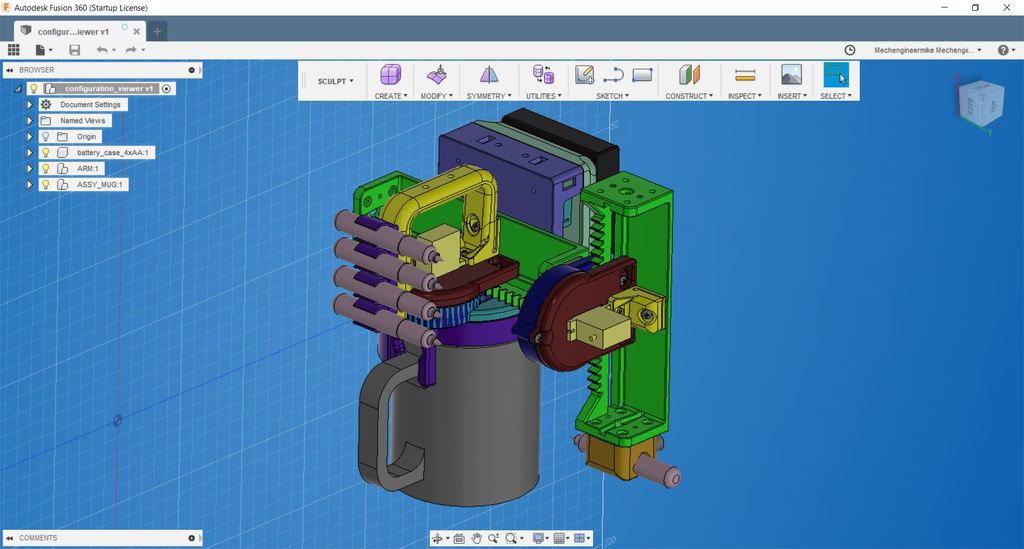Viewport: 1024px width, 549px height.
Task: Open the UTILITIES menu
Action: (x=543, y=96)
